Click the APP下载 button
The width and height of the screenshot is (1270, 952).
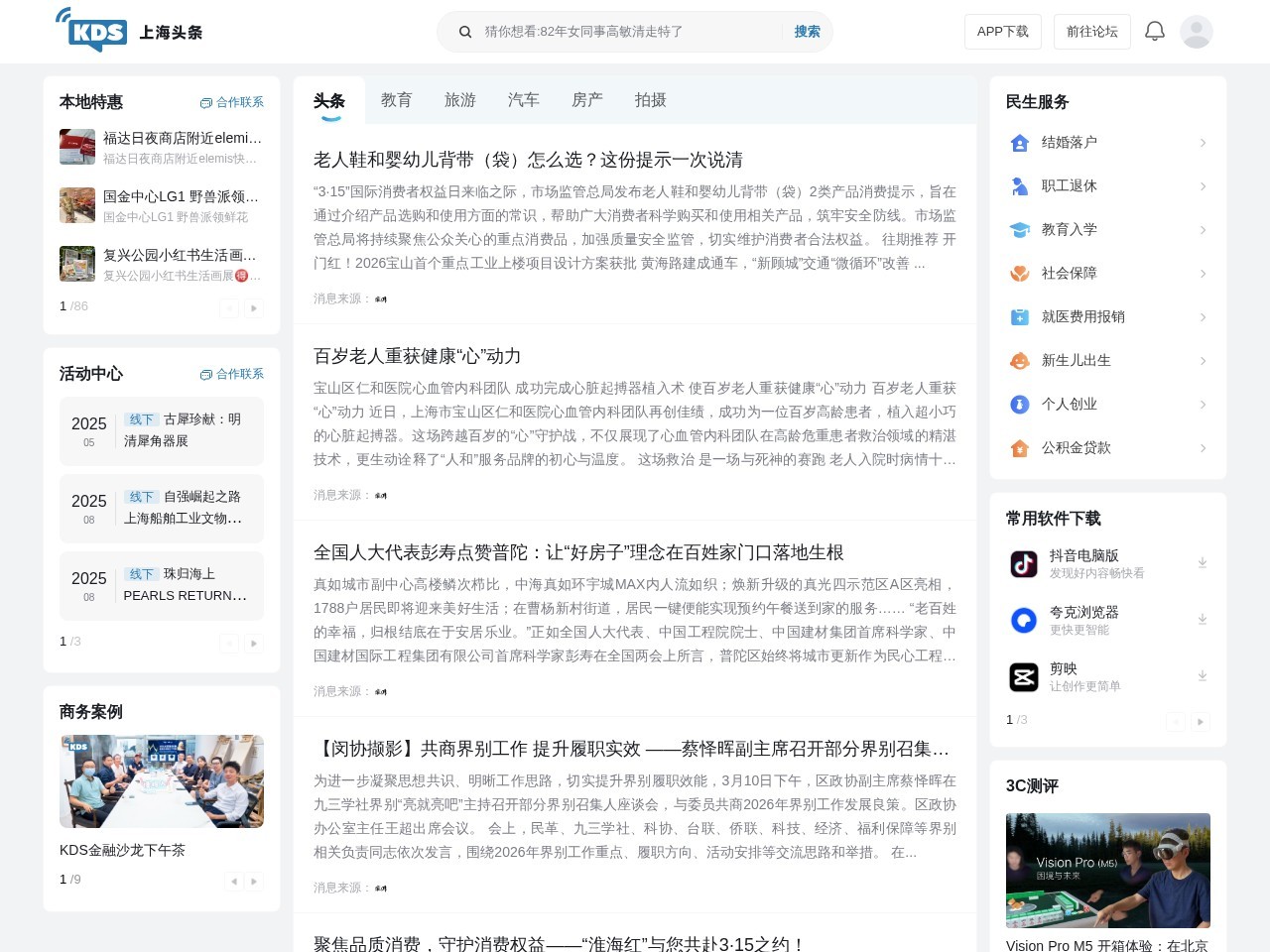click(x=1002, y=32)
